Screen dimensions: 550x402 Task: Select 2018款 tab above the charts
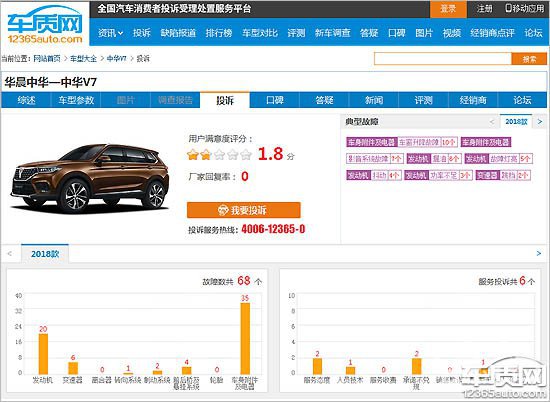tap(45, 254)
